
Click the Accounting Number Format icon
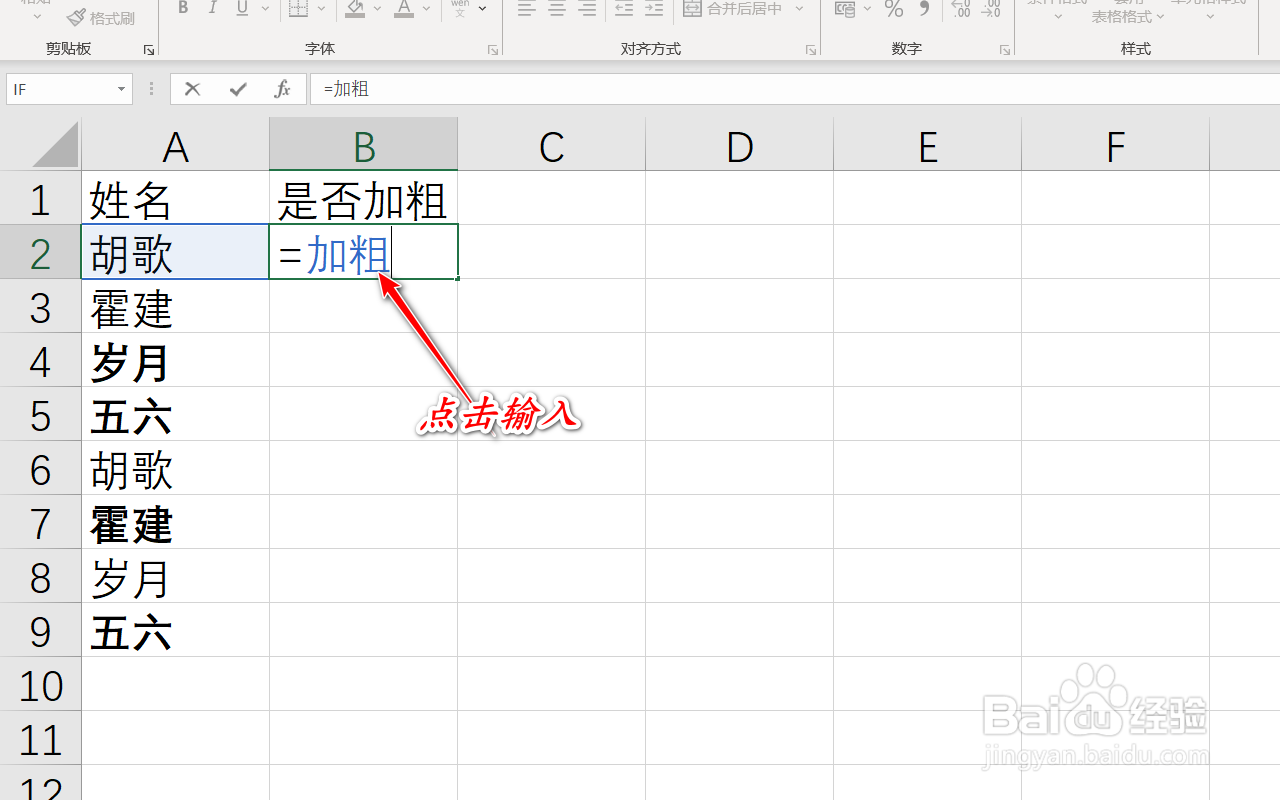[x=845, y=9]
